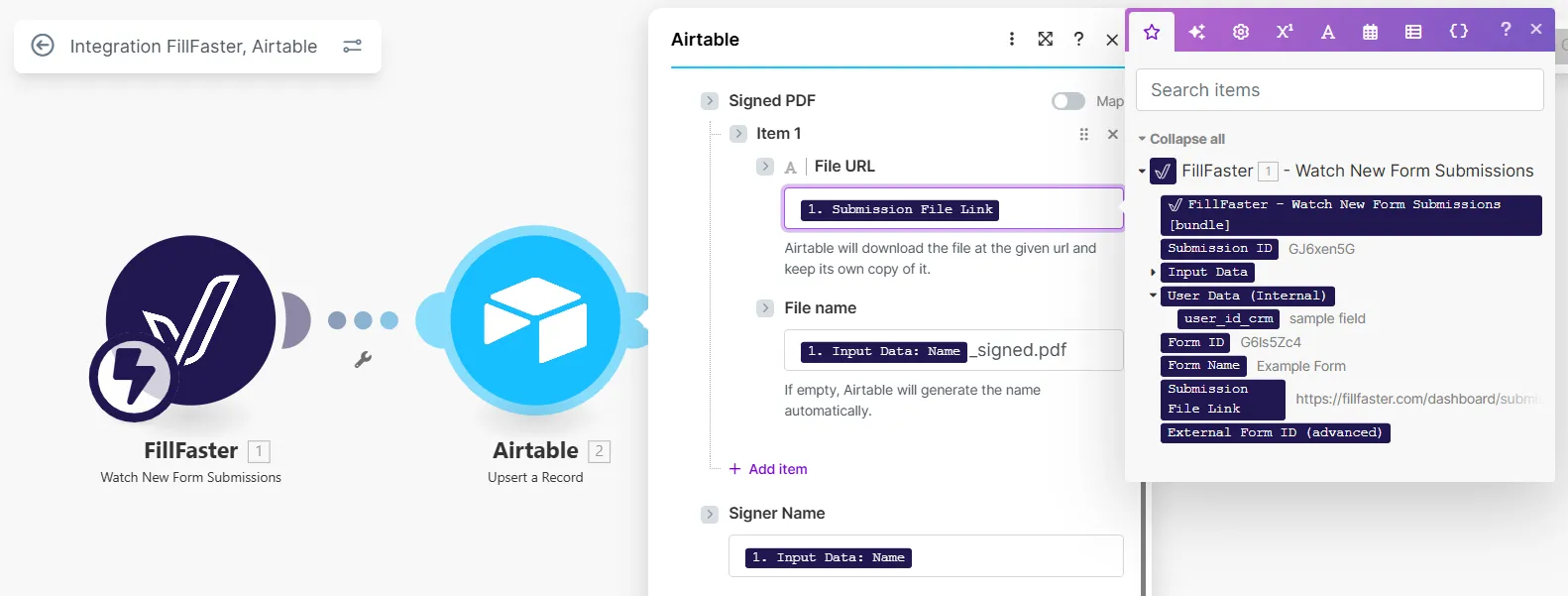Click FillFaster module number 1 badge
Image resolution: width=1568 pixels, height=596 pixels.
coord(259,451)
